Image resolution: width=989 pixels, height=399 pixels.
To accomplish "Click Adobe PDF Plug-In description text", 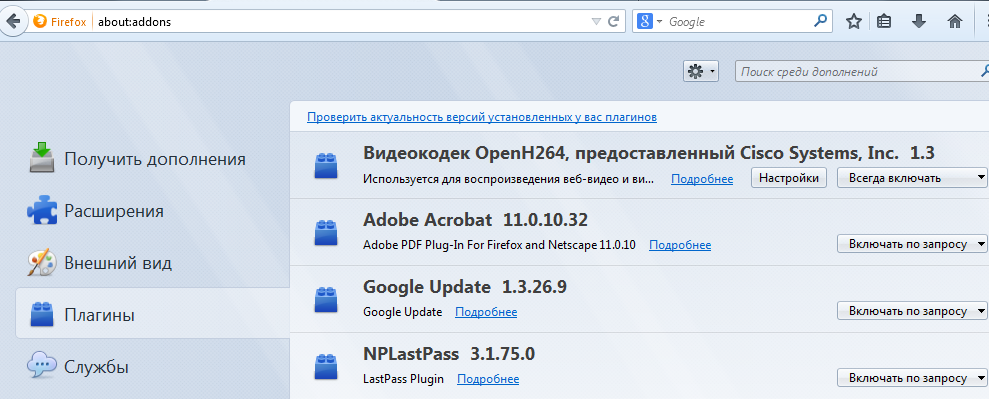I will 500,245.
